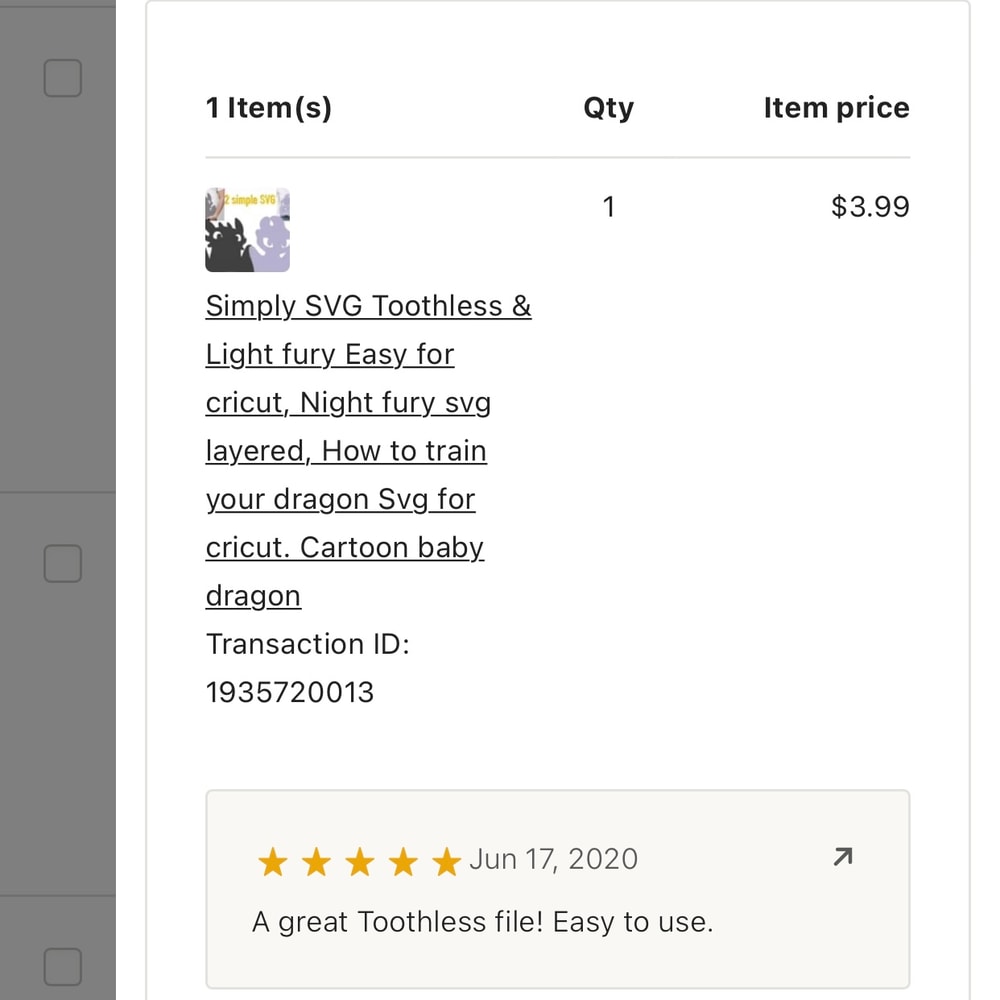1000x1000 pixels.
Task: Click the third gold review star
Action: tap(359, 861)
